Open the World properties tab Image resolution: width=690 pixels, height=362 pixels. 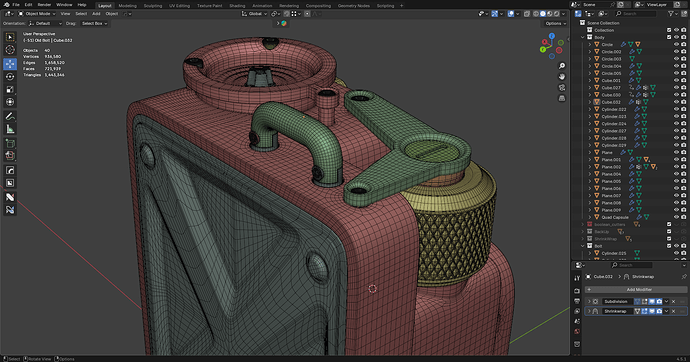(x=577, y=332)
